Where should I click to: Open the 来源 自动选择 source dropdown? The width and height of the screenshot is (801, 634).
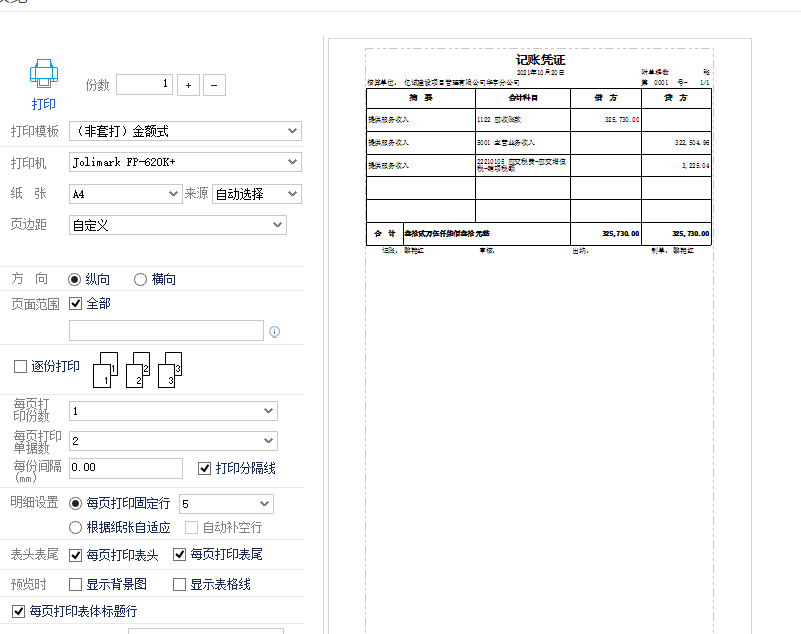click(x=257, y=194)
